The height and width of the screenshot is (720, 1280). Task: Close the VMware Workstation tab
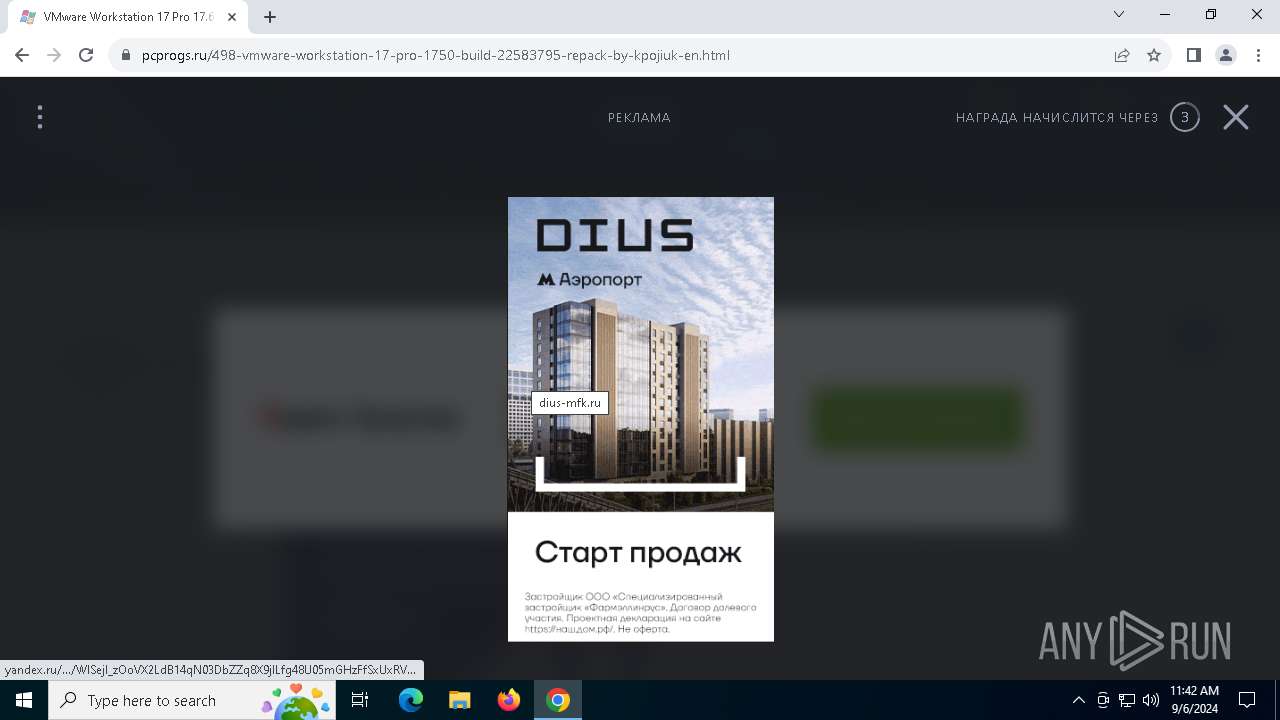pyautogui.click(x=232, y=17)
